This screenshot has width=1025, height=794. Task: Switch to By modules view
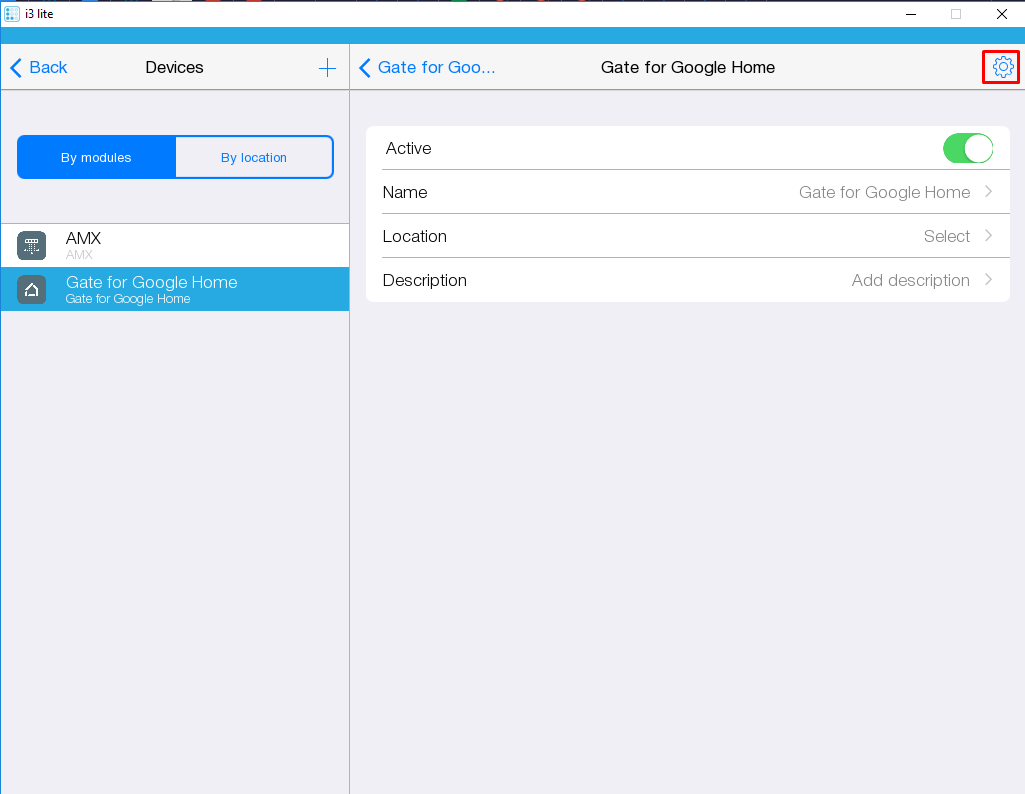tap(96, 158)
